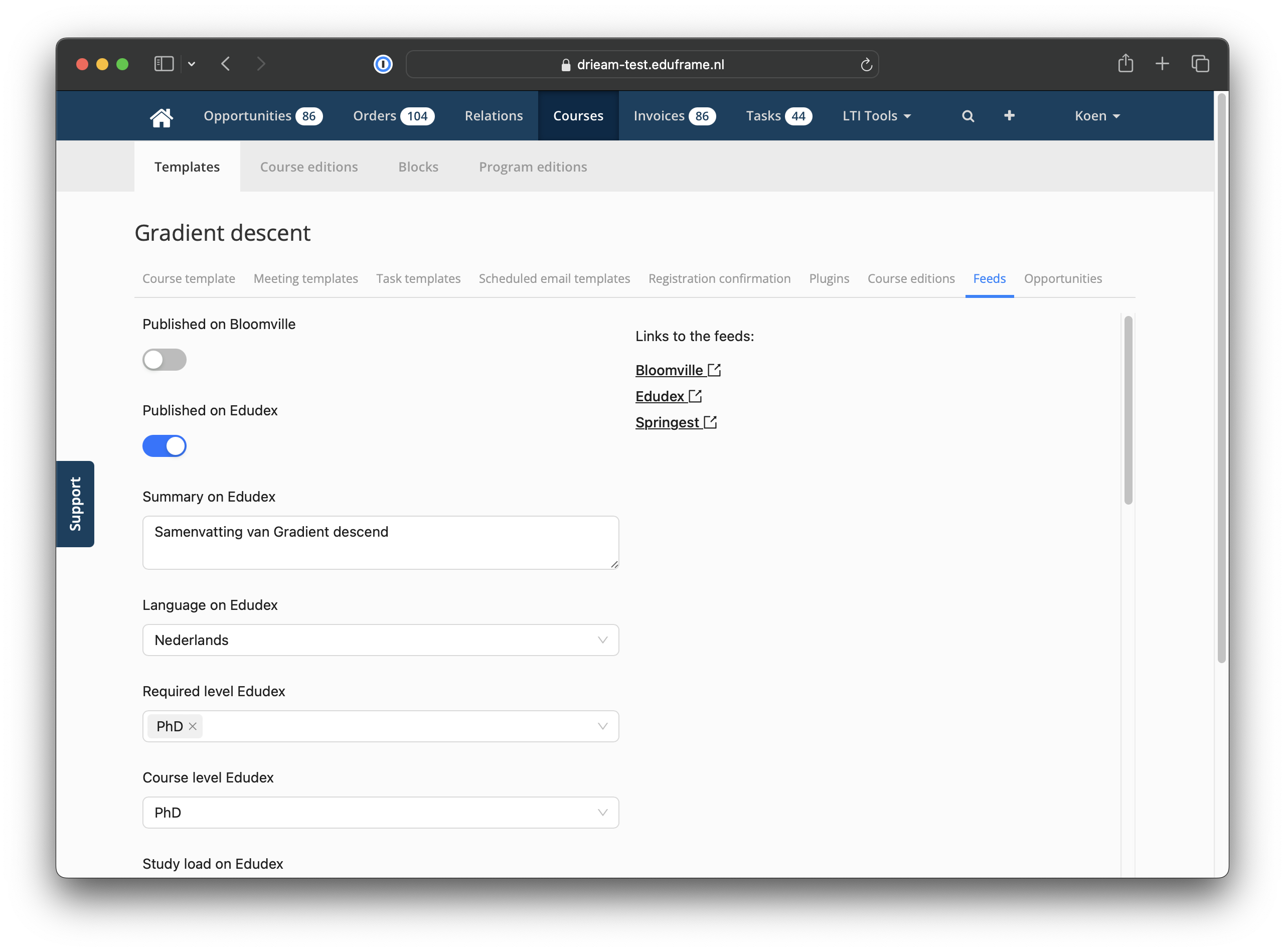Enable the Published on Bloomville toggle
Viewport: 1285px width, 952px height.
point(164,360)
